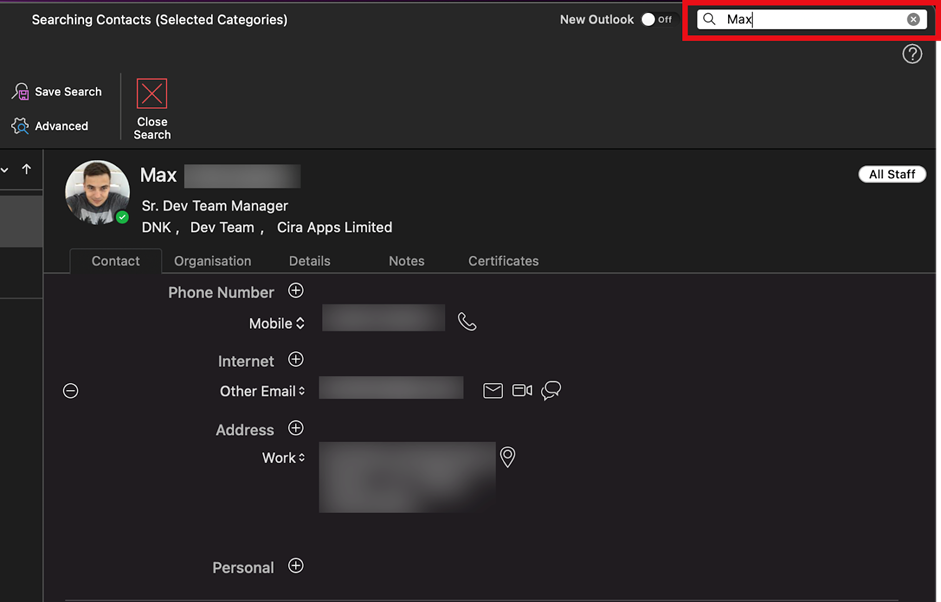Click the Cira Apps Limited company text
This screenshot has width=941, height=602.
pos(334,227)
